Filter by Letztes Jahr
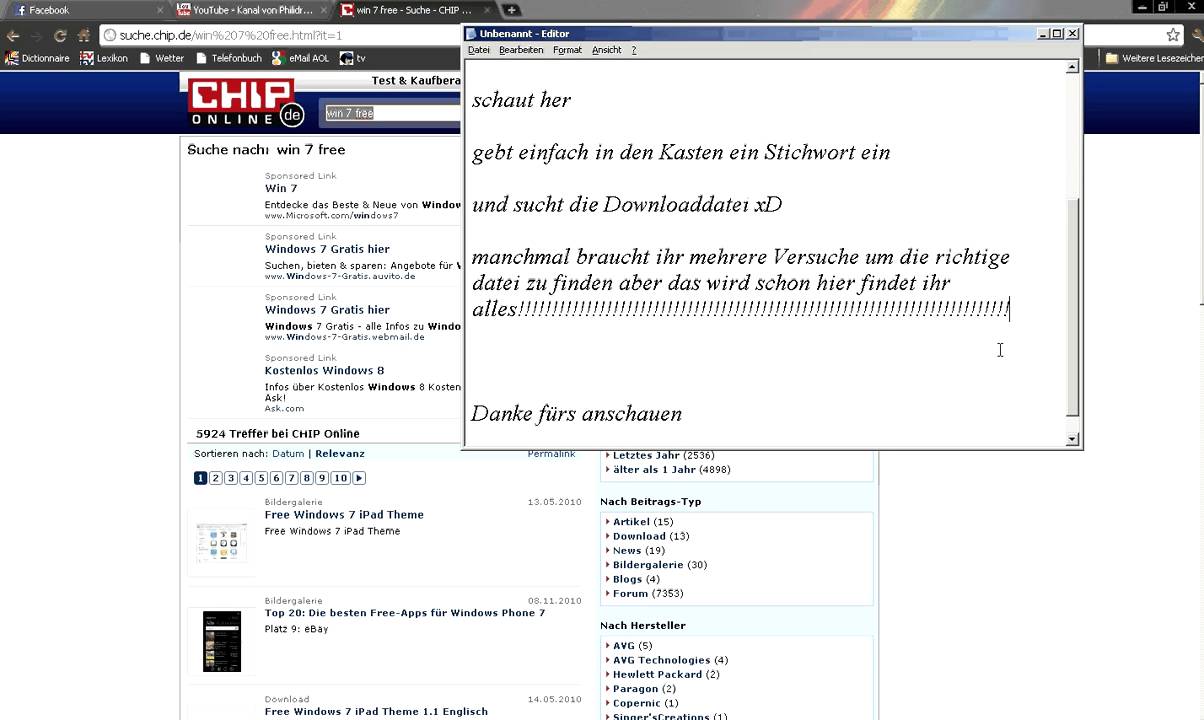The height and width of the screenshot is (720, 1204). pos(646,455)
